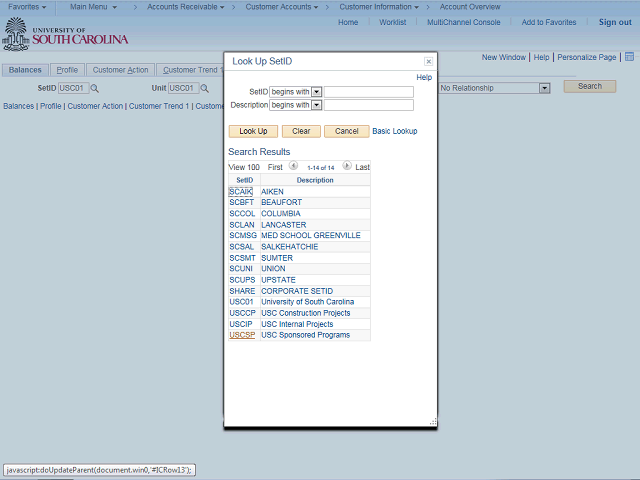640x480 pixels.
Task: Switch to the Profile tab
Action: [x=67, y=70]
